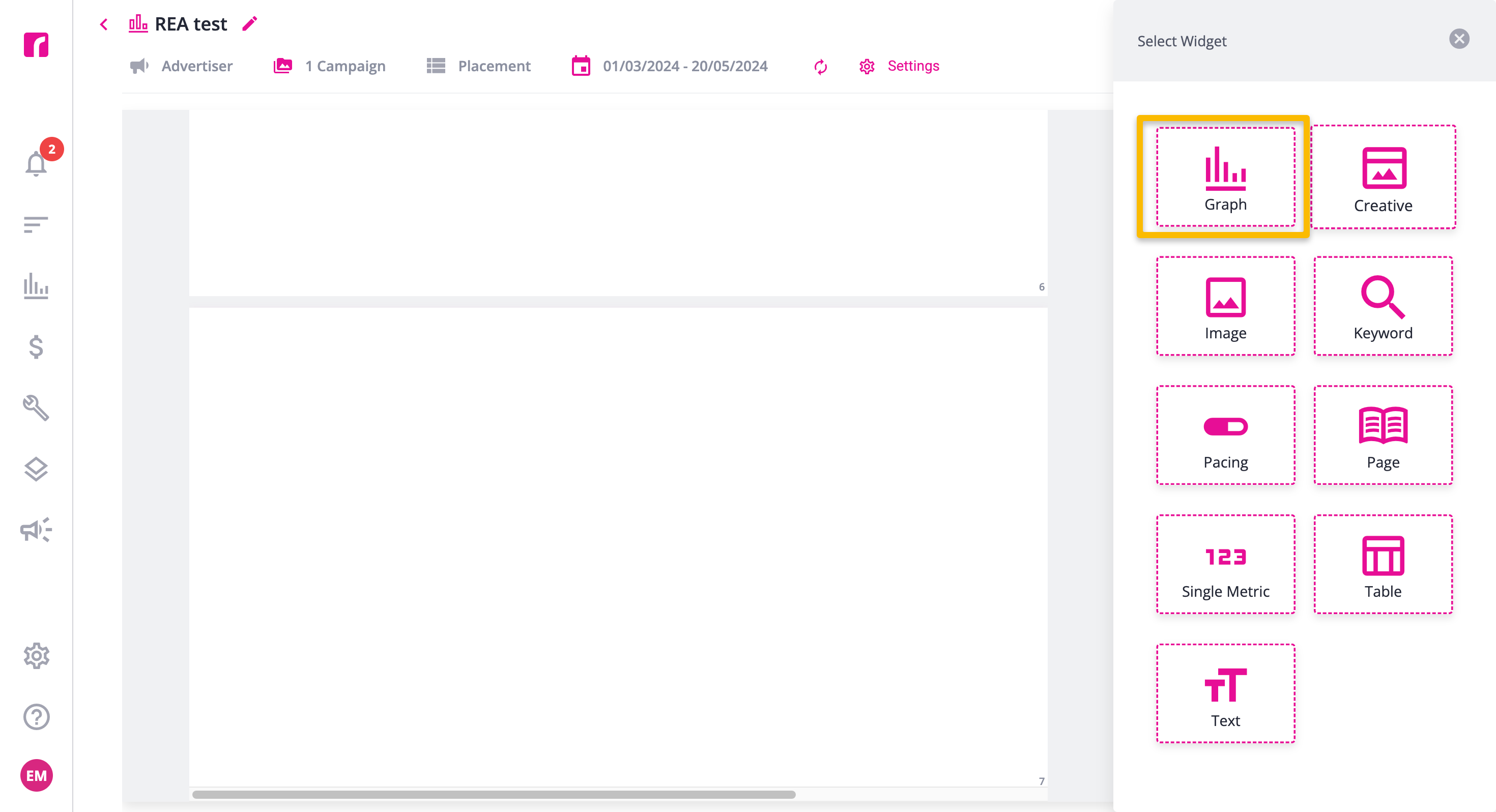The height and width of the screenshot is (812, 1496).
Task: Insert a Text widget
Action: point(1225,693)
